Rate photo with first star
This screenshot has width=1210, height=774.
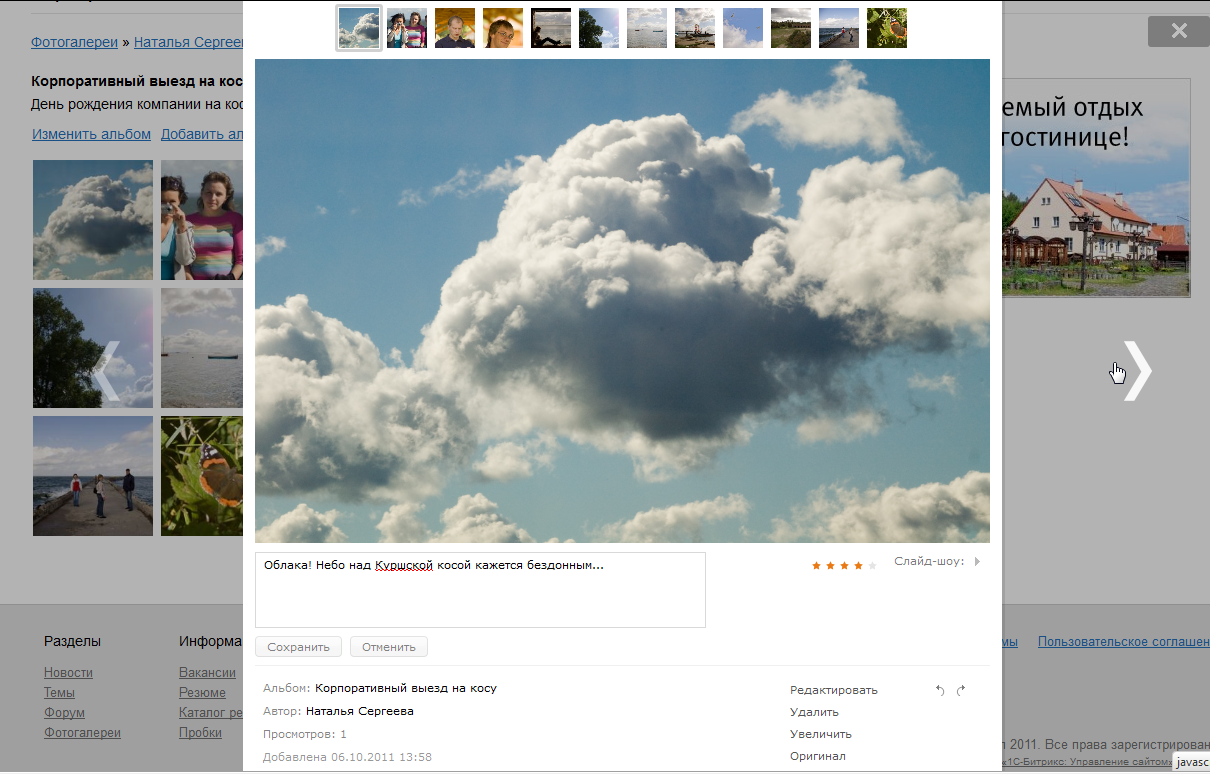coord(816,566)
